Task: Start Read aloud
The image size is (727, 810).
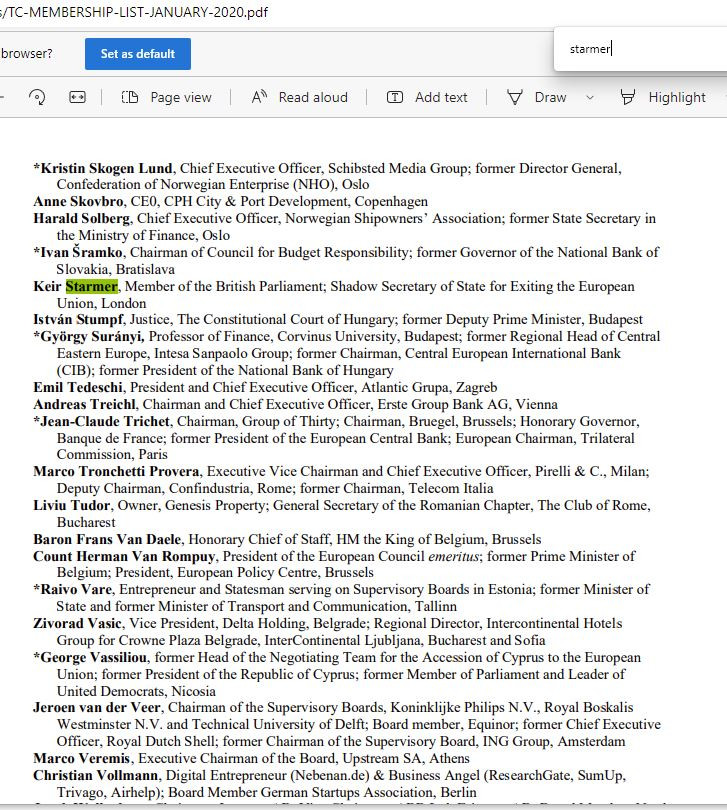Action: (299, 97)
